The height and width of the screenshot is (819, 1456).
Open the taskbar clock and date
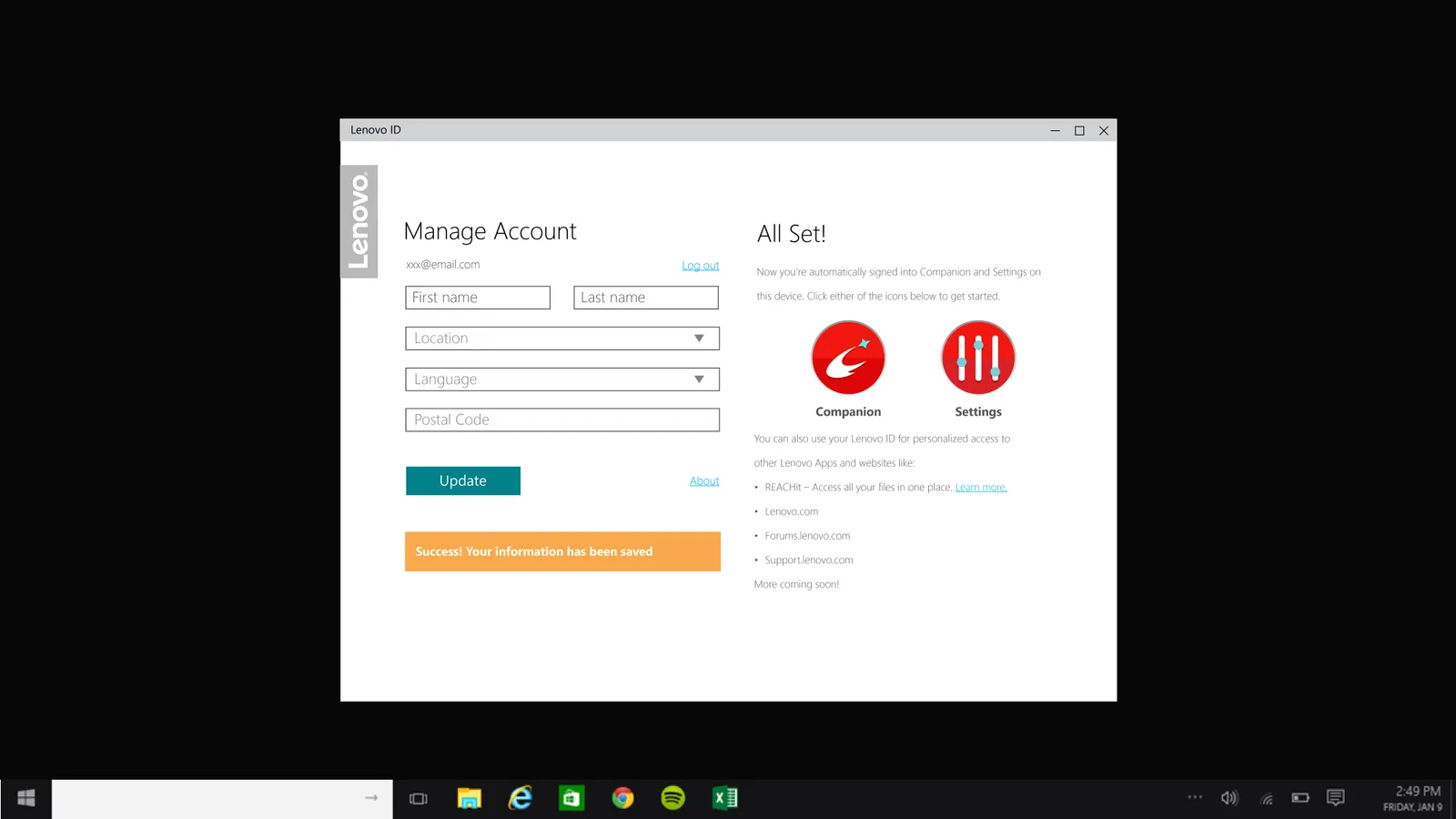1413,798
